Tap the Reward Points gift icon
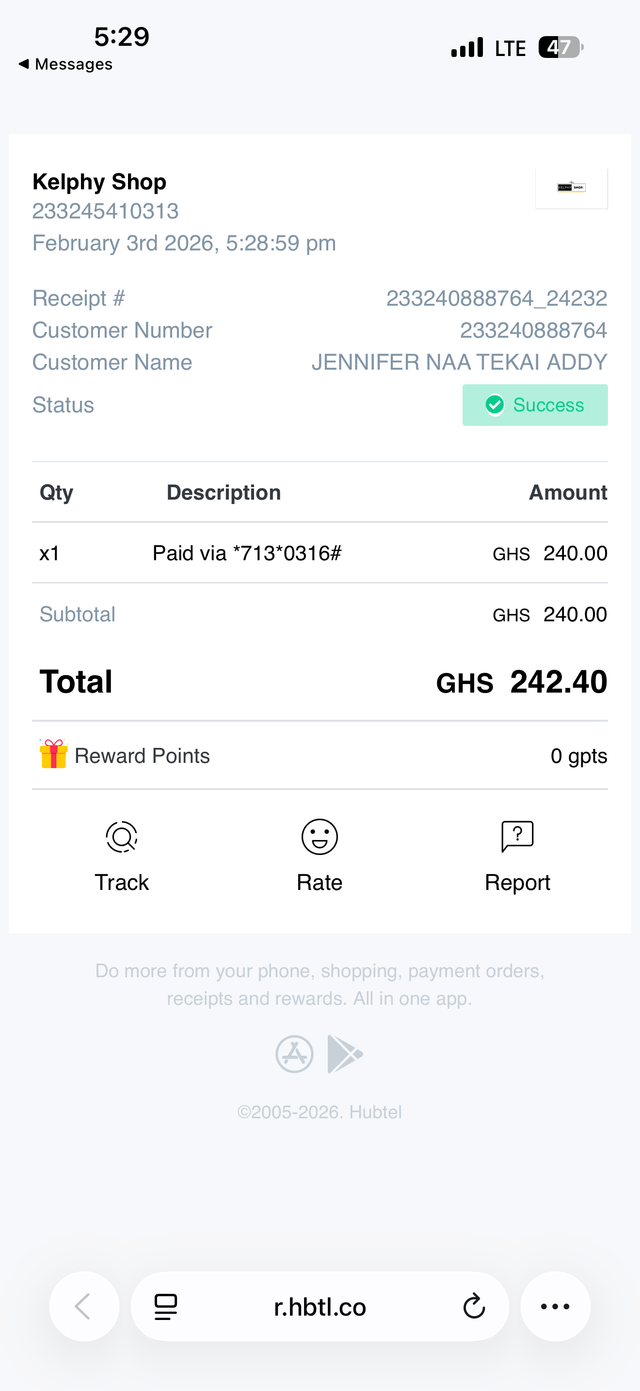640x1391 pixels. click(53, 754)
